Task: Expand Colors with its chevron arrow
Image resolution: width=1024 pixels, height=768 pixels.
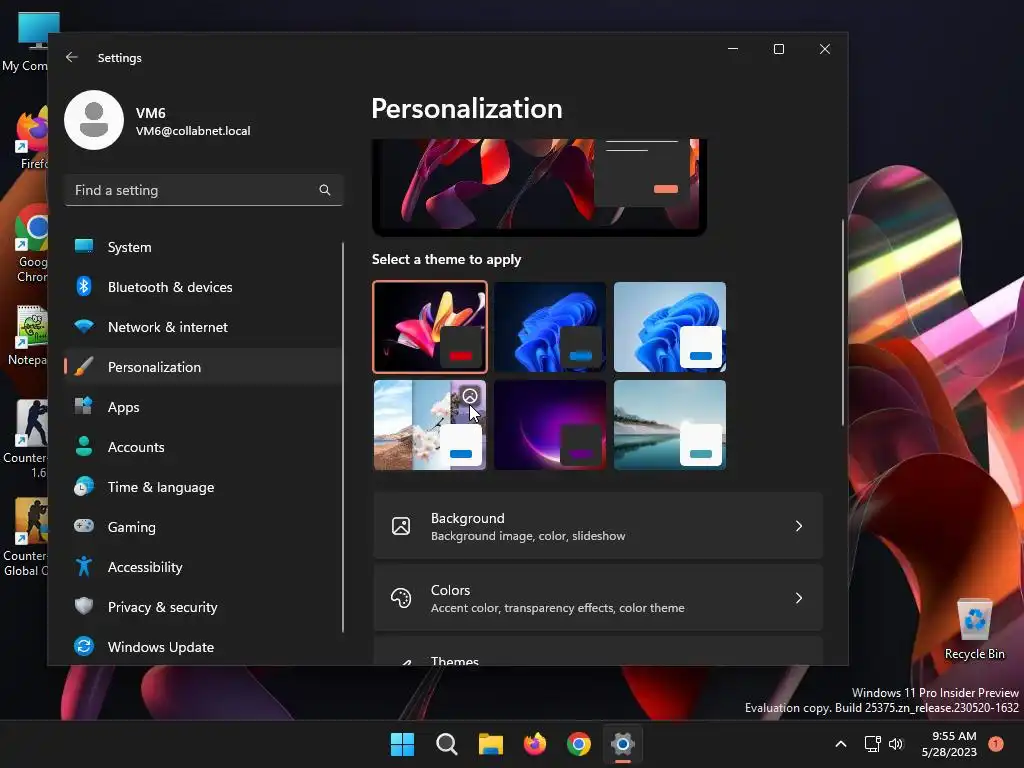Action: pos(799,598)
